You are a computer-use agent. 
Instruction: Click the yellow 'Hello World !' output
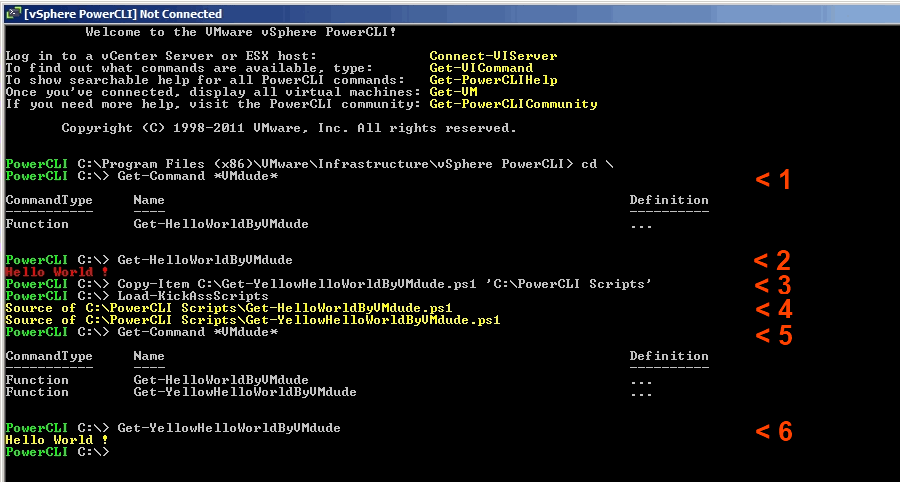pyautogui.click(x=57, y=440)
